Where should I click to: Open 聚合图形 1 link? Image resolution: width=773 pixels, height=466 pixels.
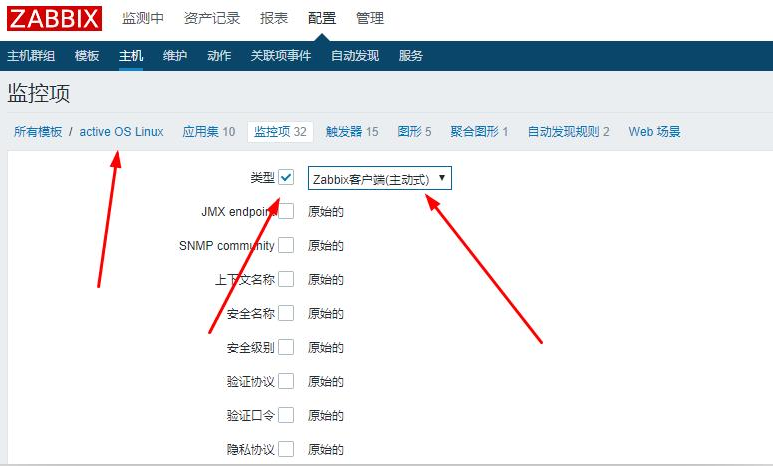[479, 132]
